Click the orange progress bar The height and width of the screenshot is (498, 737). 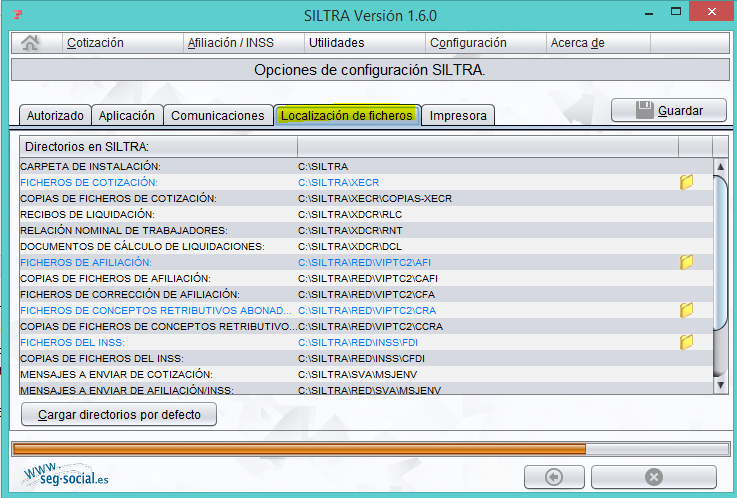click(300, 449)
